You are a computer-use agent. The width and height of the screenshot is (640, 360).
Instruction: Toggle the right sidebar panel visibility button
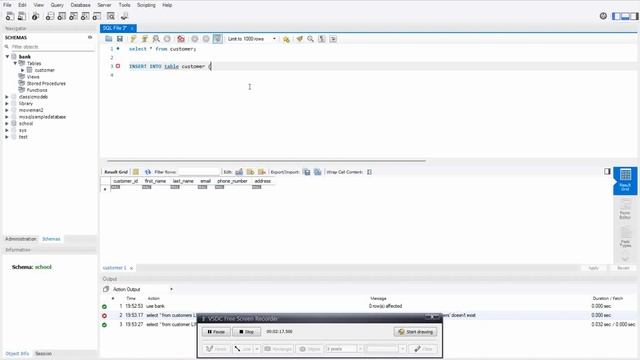(634, 16)
